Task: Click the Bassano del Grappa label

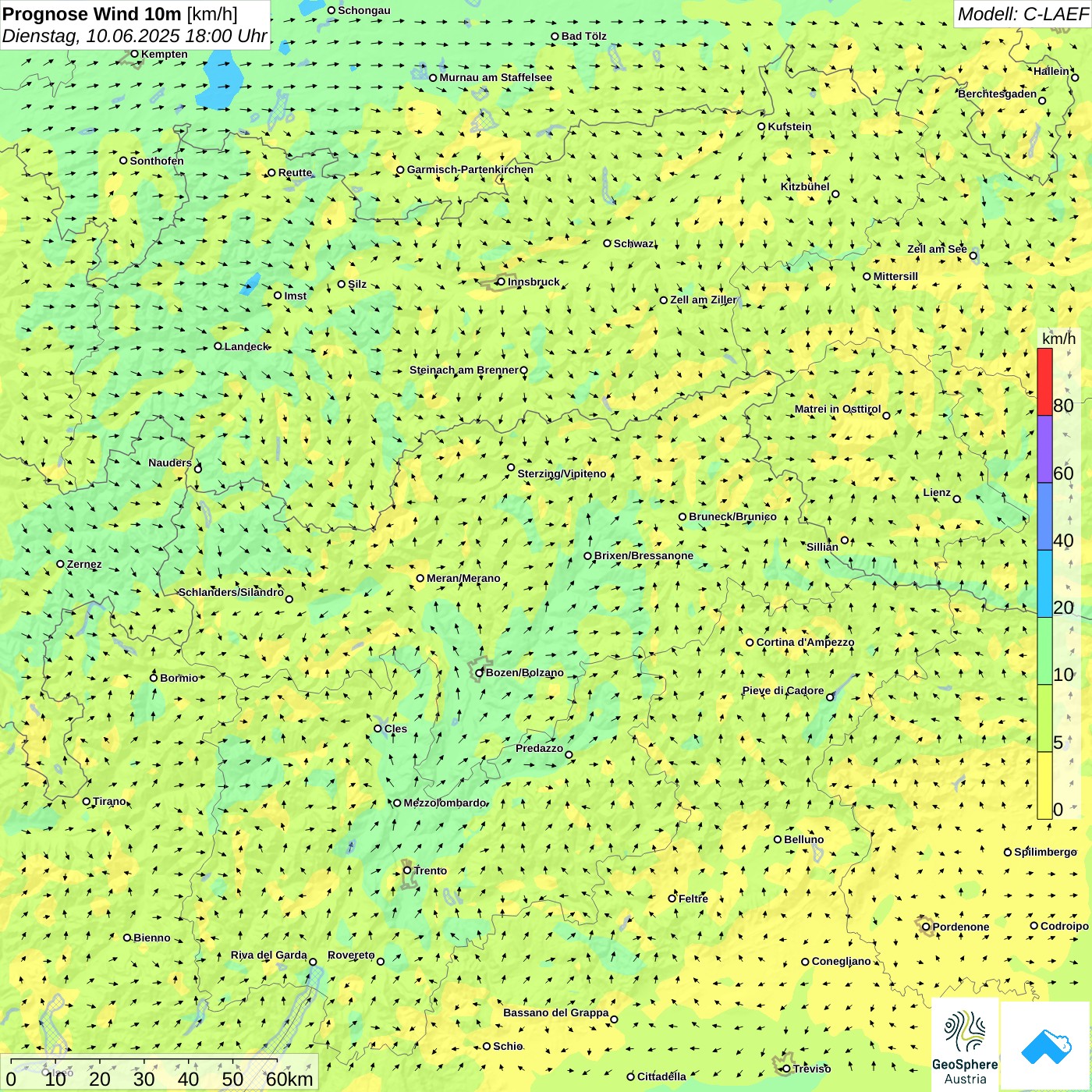Action: coord(555,1012)
